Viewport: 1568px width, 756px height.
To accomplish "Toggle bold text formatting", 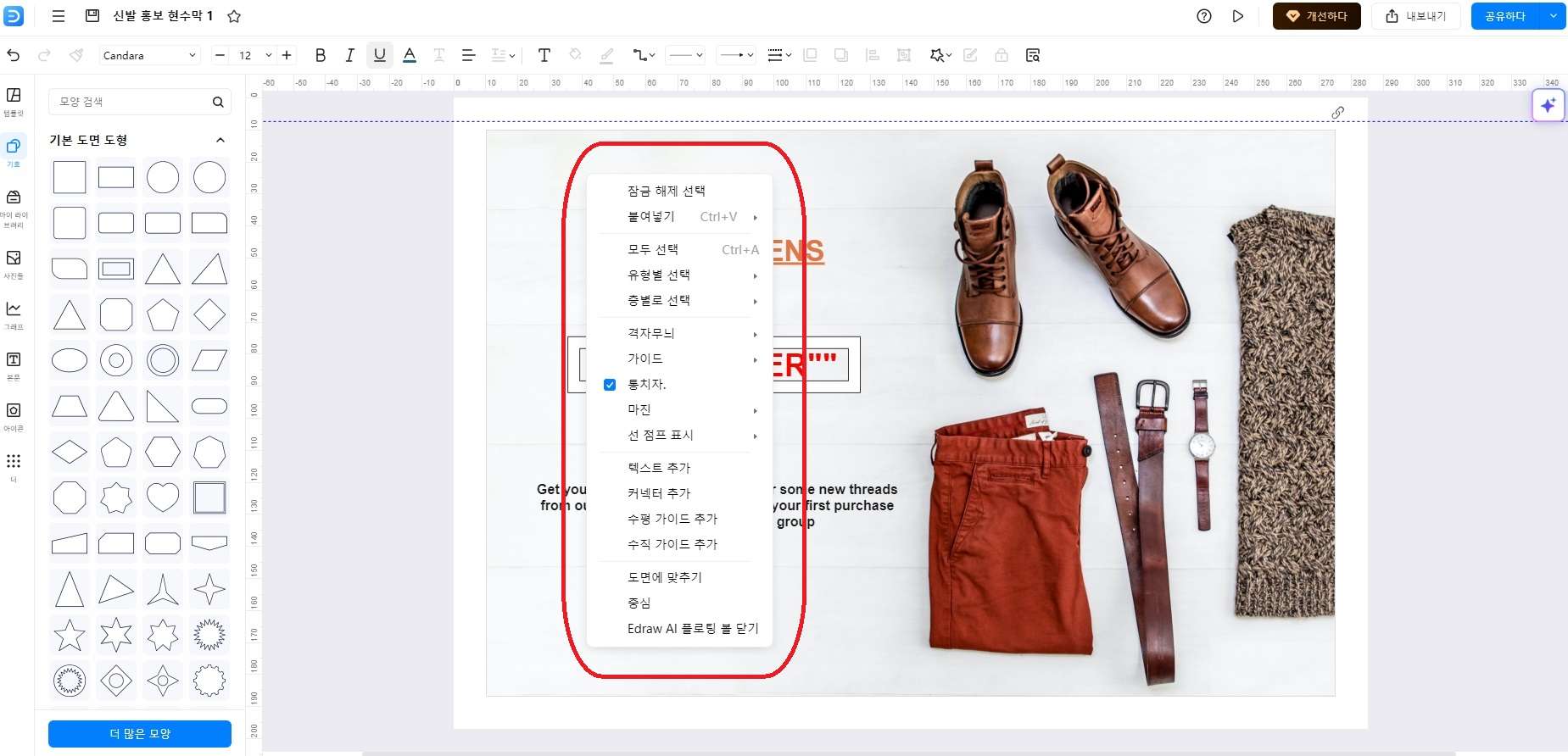I will (x=320, y=55).
